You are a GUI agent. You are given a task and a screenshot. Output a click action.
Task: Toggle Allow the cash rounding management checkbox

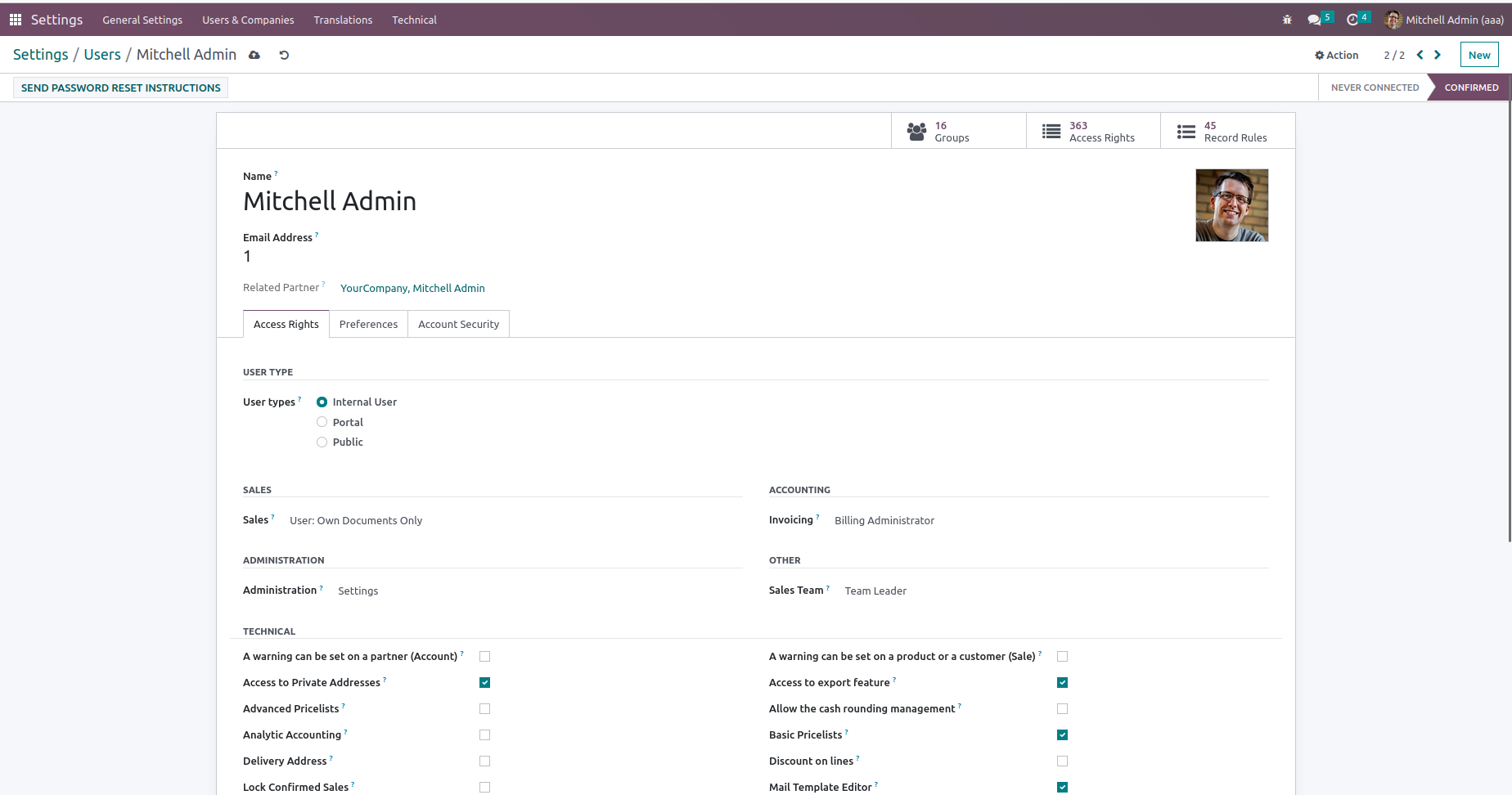(1063, 708)
